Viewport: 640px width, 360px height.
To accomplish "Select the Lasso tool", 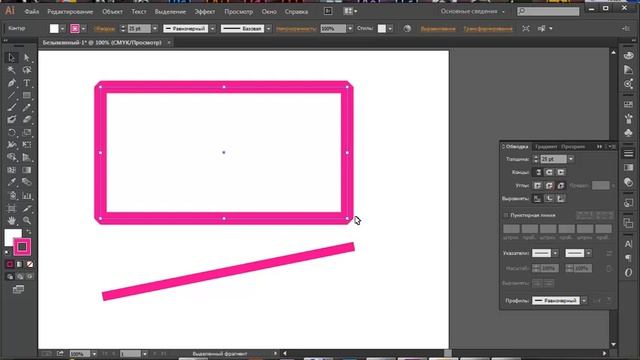I will click(27, 70).
